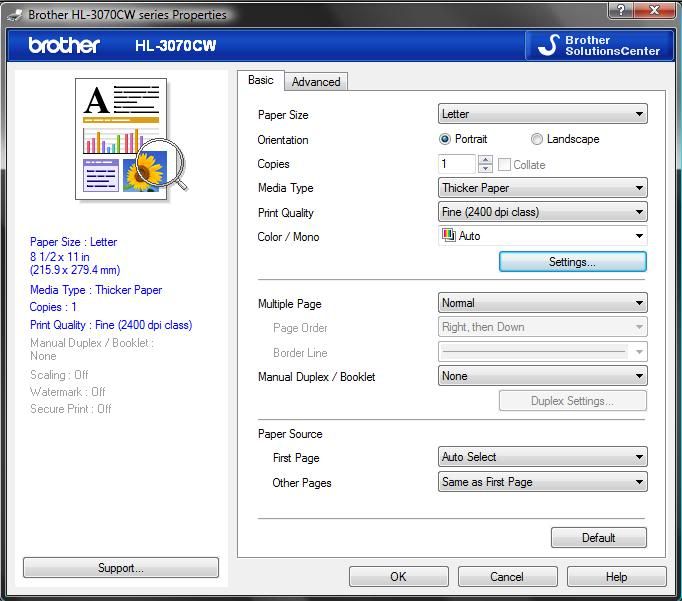Click the page preview thumbnail image

[130, 138]
